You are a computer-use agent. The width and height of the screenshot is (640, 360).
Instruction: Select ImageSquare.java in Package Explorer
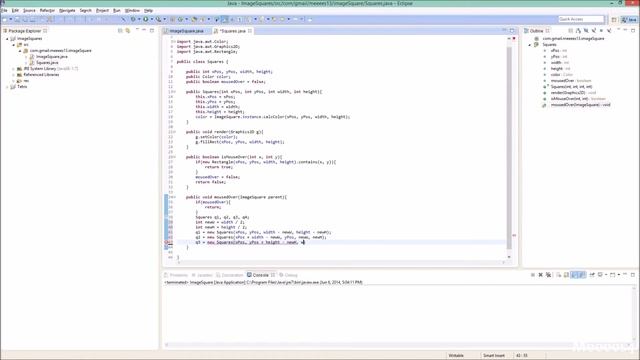[x=52, y=57]
